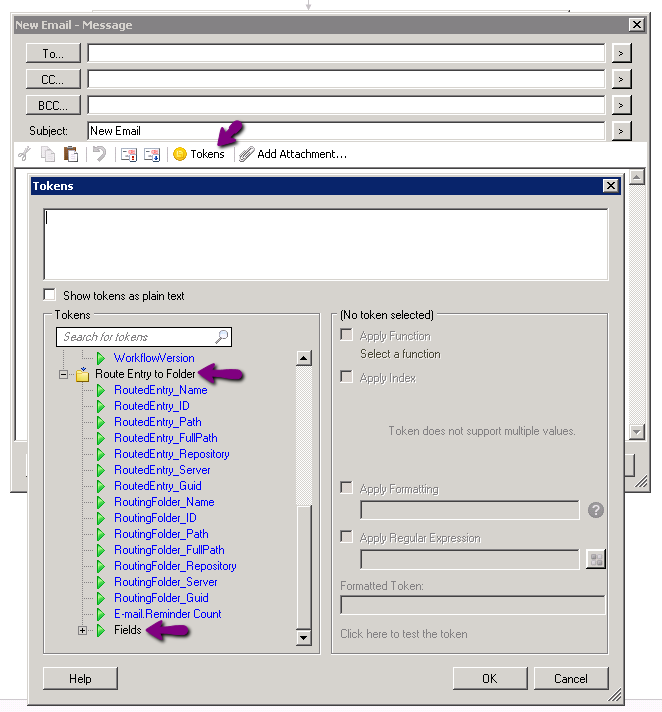
Task: Click the CC... button
Action: click(x=53, y=79)
